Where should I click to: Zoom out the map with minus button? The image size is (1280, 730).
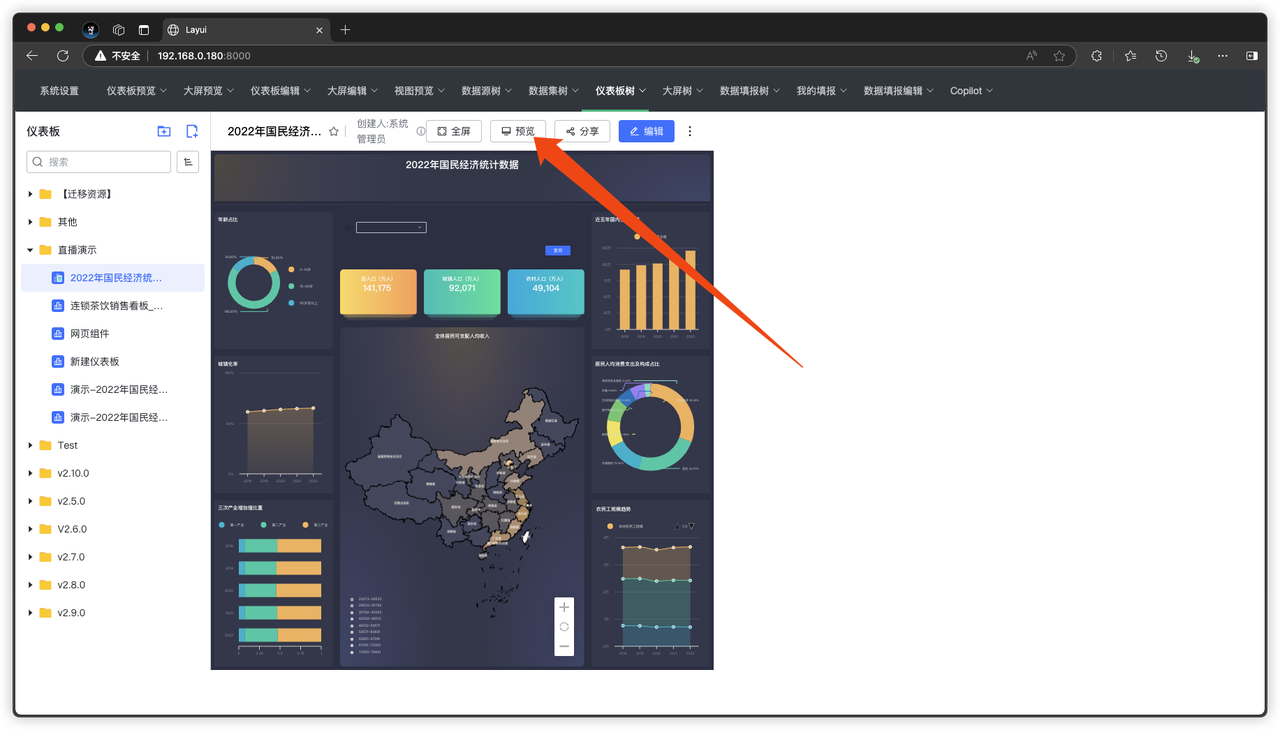(x=564, y=646)
